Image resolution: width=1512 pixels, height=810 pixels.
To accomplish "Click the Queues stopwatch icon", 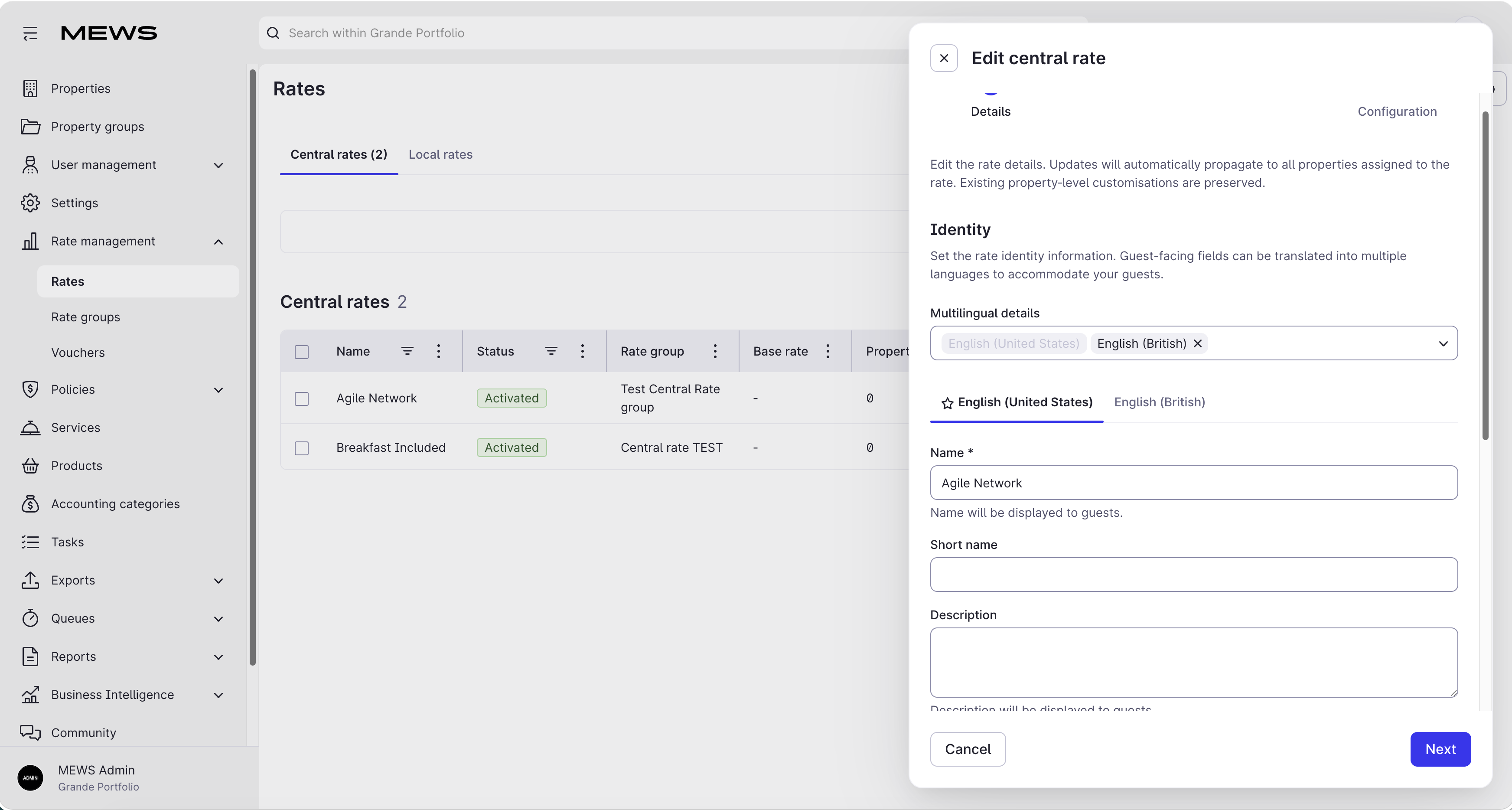I will pos(30,618).
